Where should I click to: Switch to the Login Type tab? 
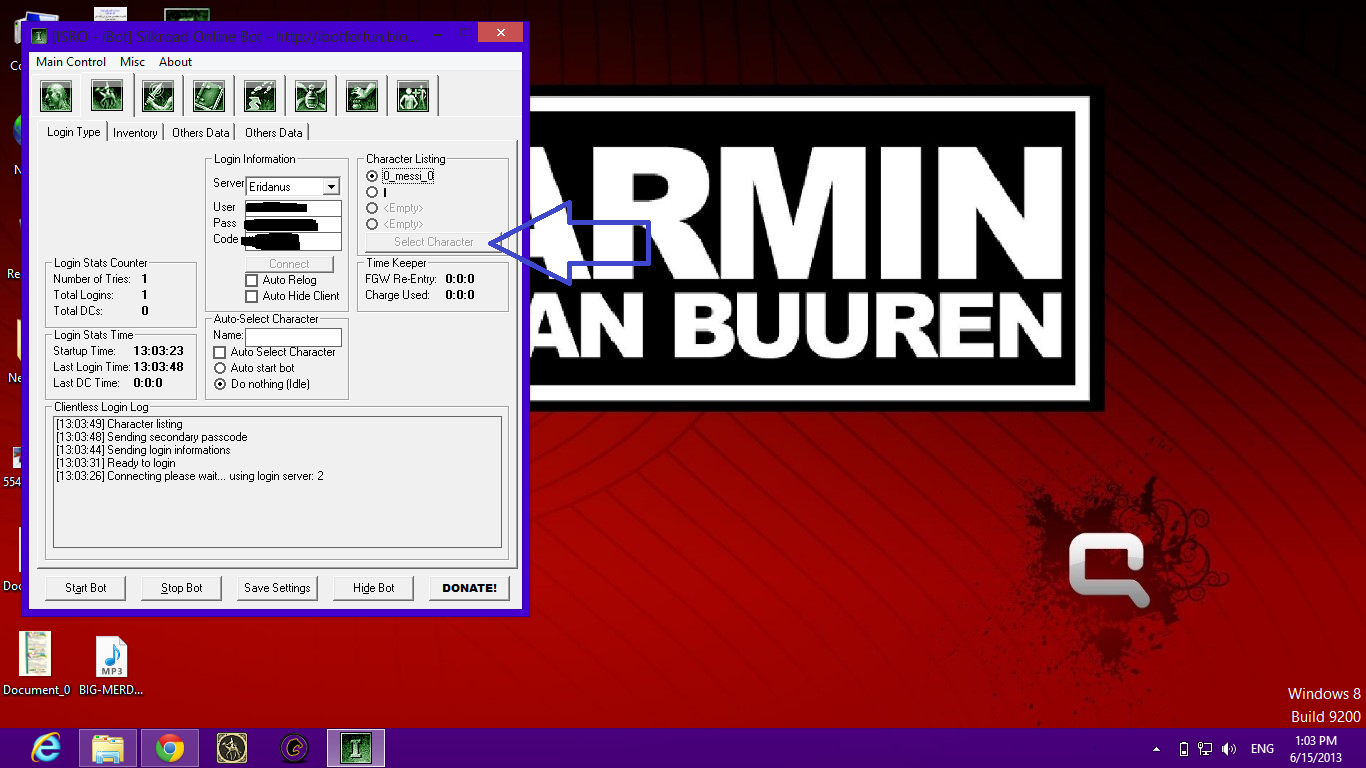pos(73,132)
